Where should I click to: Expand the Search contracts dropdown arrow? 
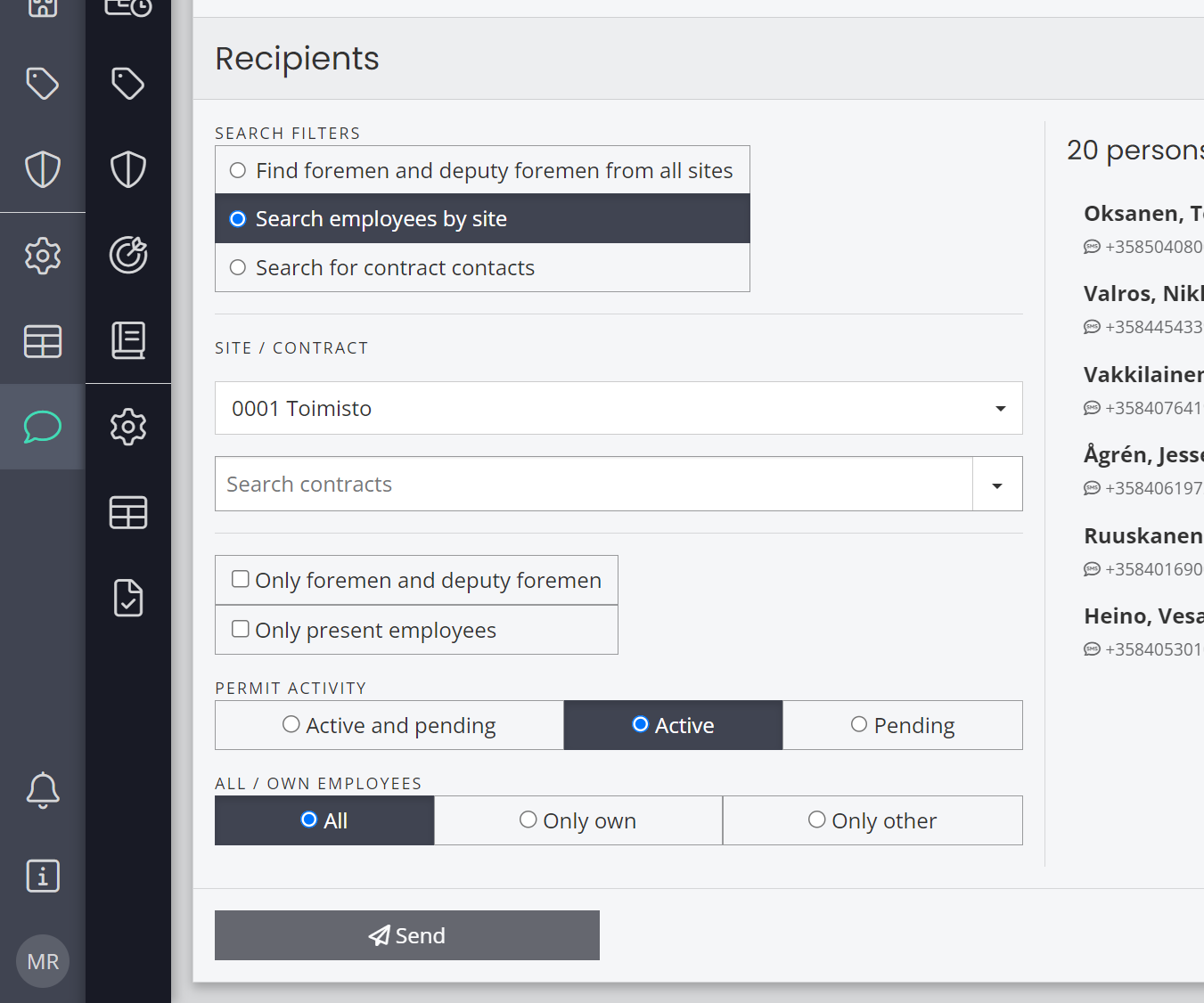click(x=997, y=485)
